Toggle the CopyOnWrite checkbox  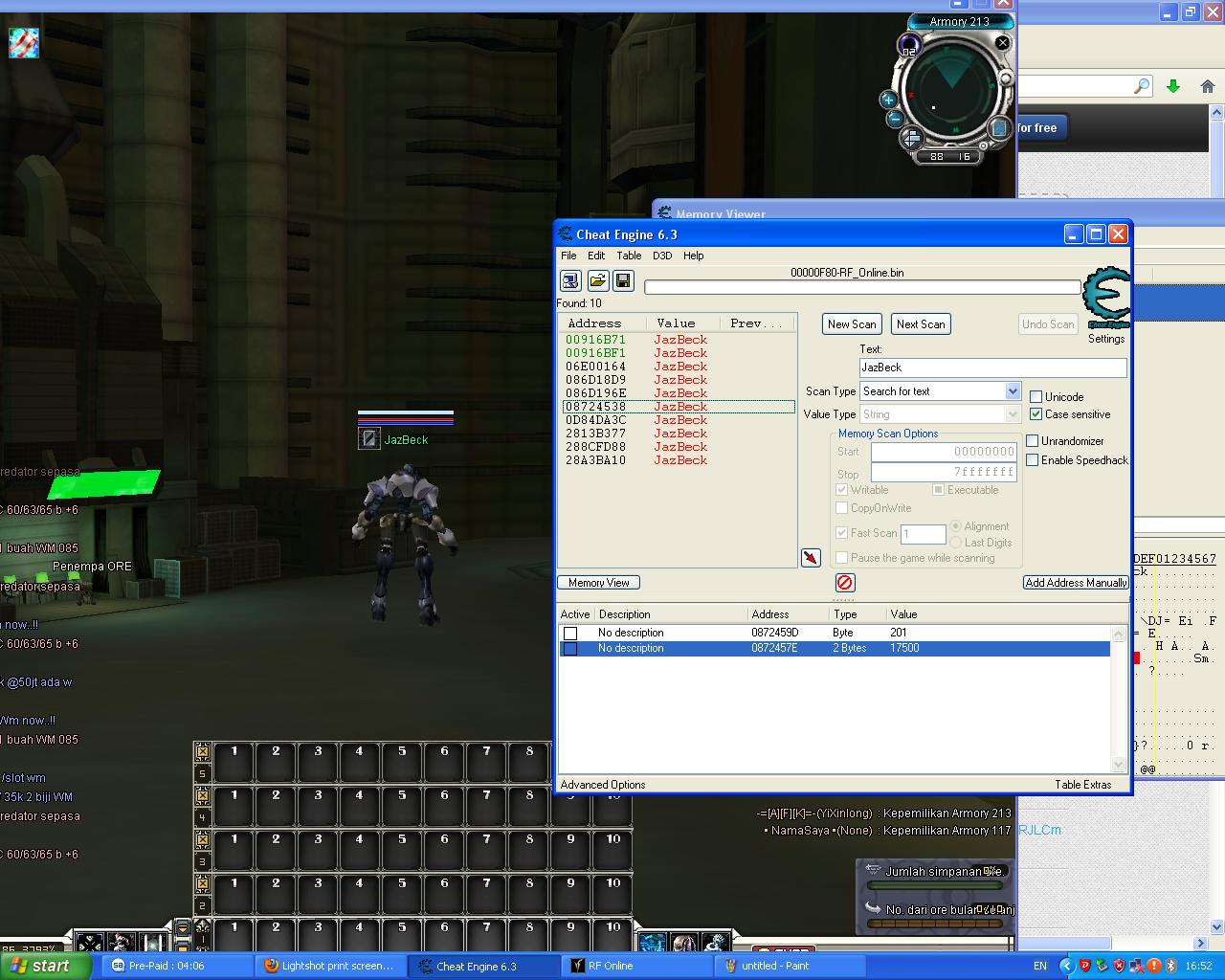pos(842,508)
